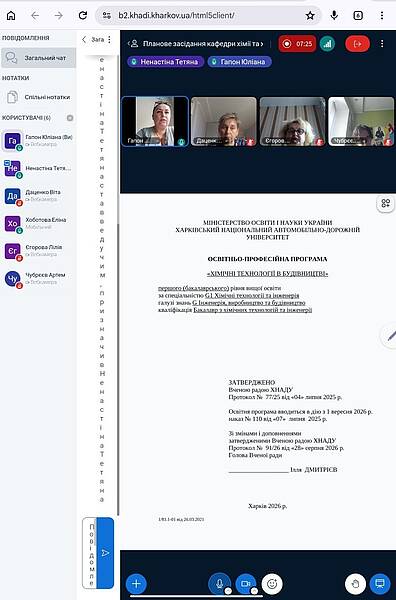Click the talking indicator Ненастіна Тетяна
The height and width of the screenshot is (600, 396).
165,62
